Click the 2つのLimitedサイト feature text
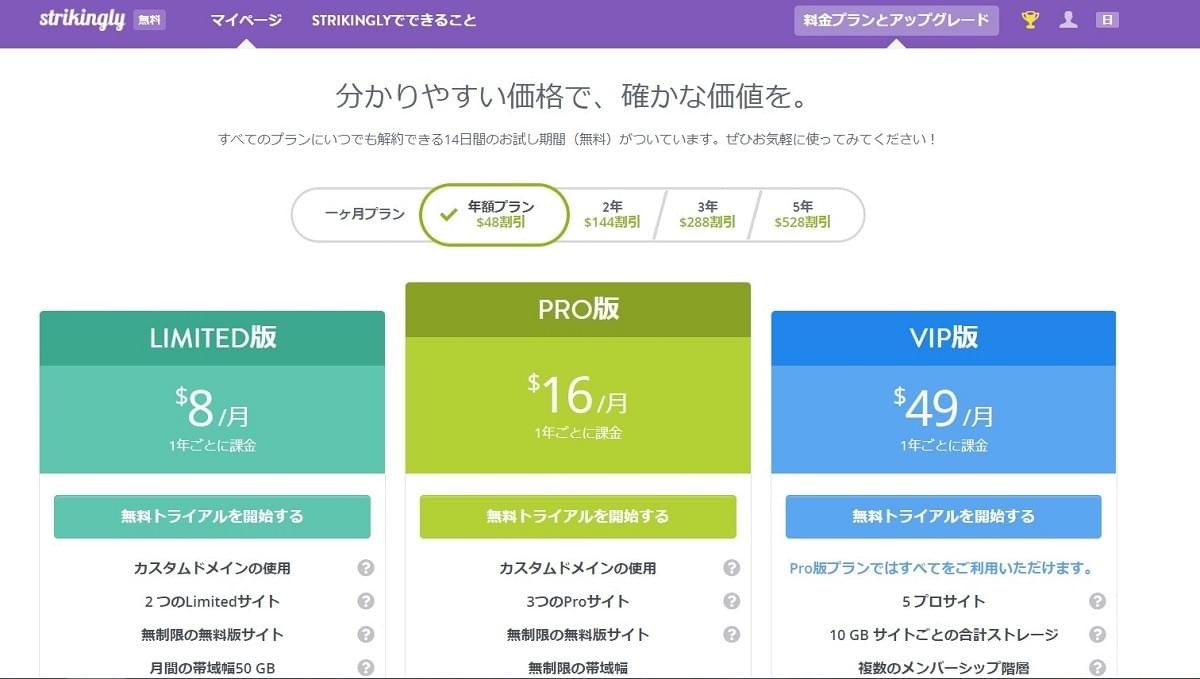Image resolution: width=1200 pixels, height=679 pixels. 212,601
